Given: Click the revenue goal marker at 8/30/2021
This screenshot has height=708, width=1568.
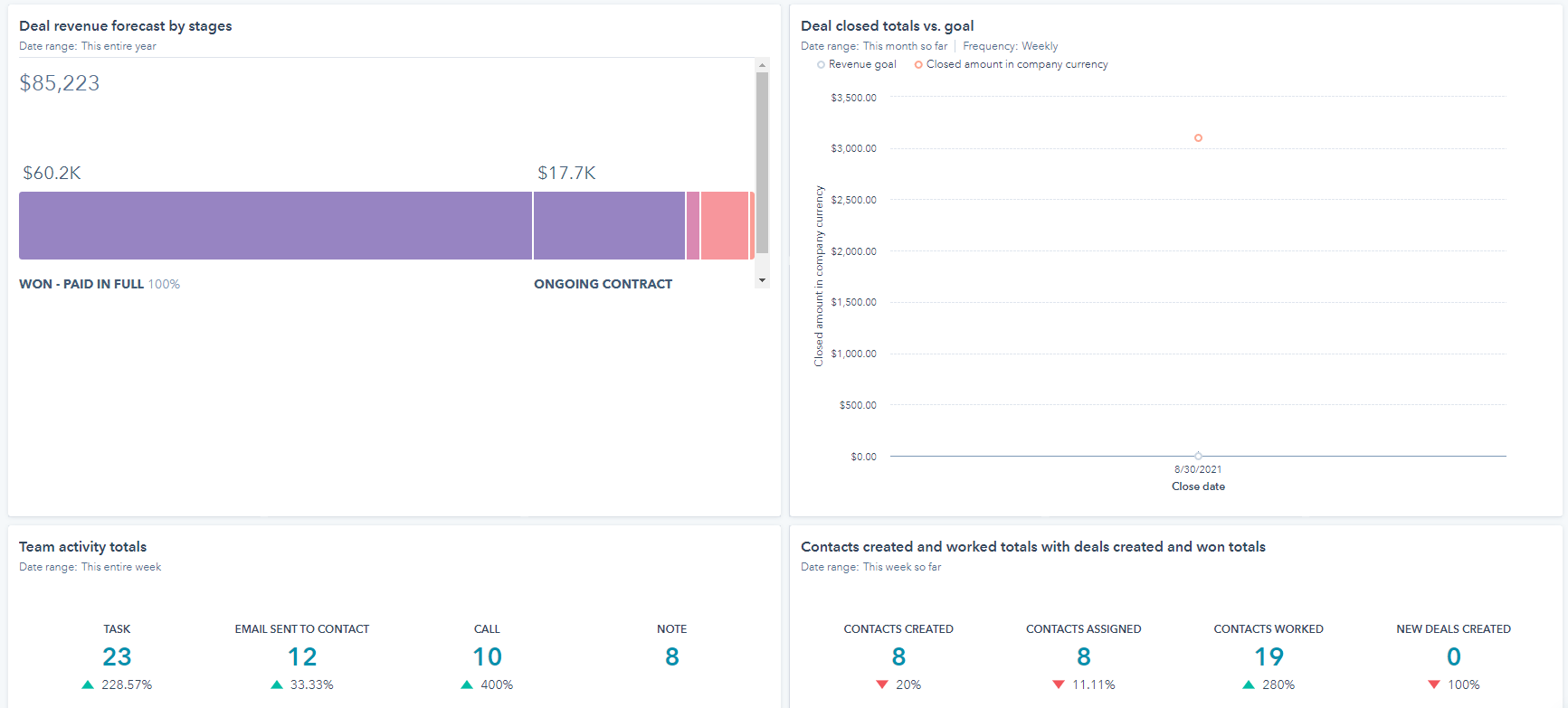Looking at the screenshot, I should click(x=1198, y=456).
